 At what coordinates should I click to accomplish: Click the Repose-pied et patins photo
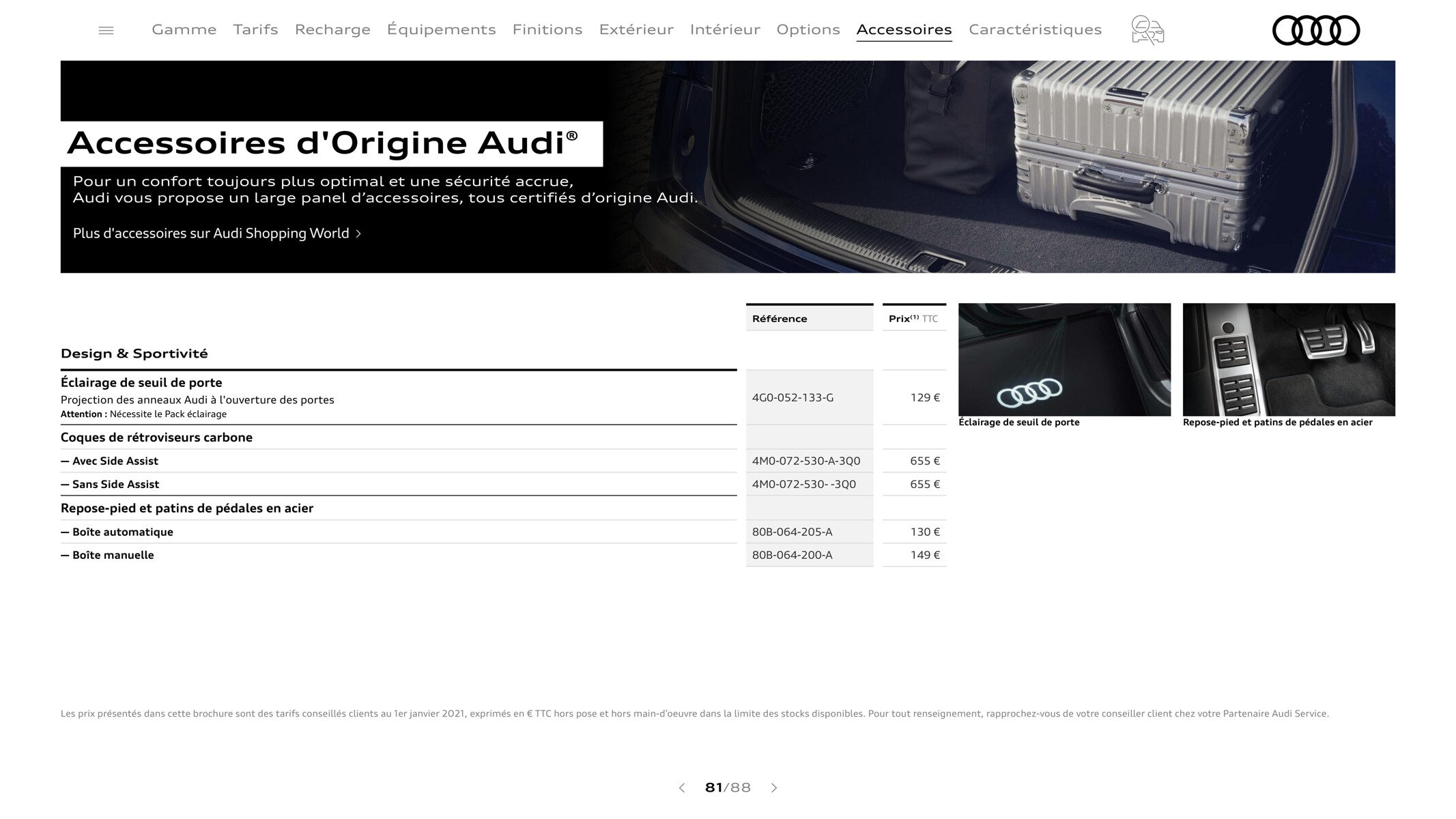pos(1289,360)
